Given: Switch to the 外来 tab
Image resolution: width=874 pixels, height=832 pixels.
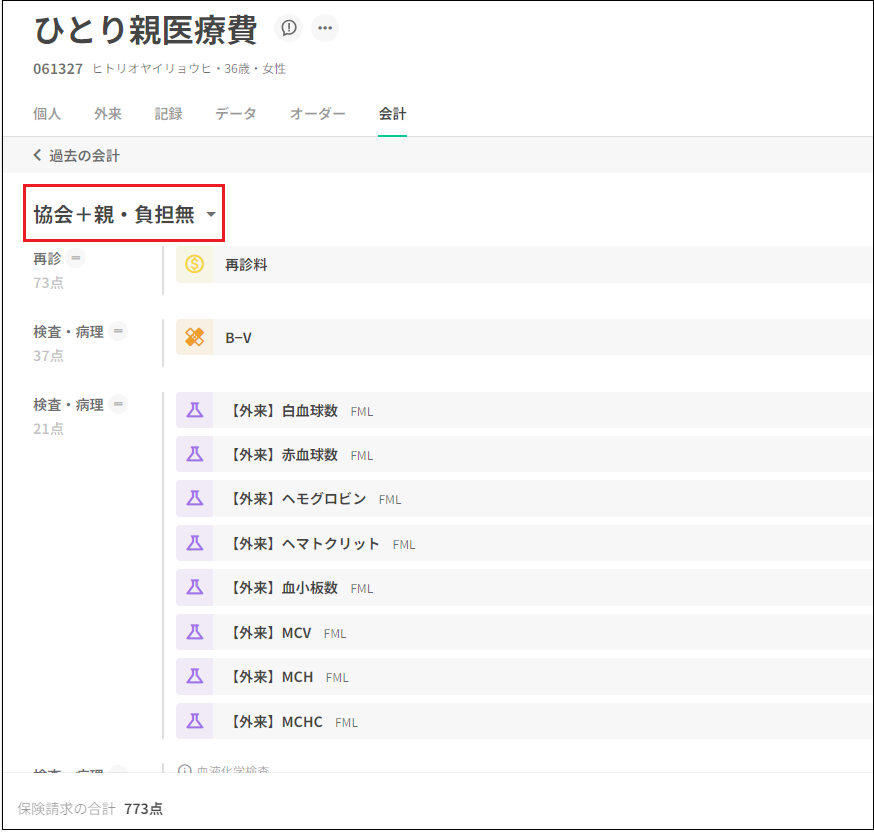Looking at the screenshot, I should [x=108, y=114].
